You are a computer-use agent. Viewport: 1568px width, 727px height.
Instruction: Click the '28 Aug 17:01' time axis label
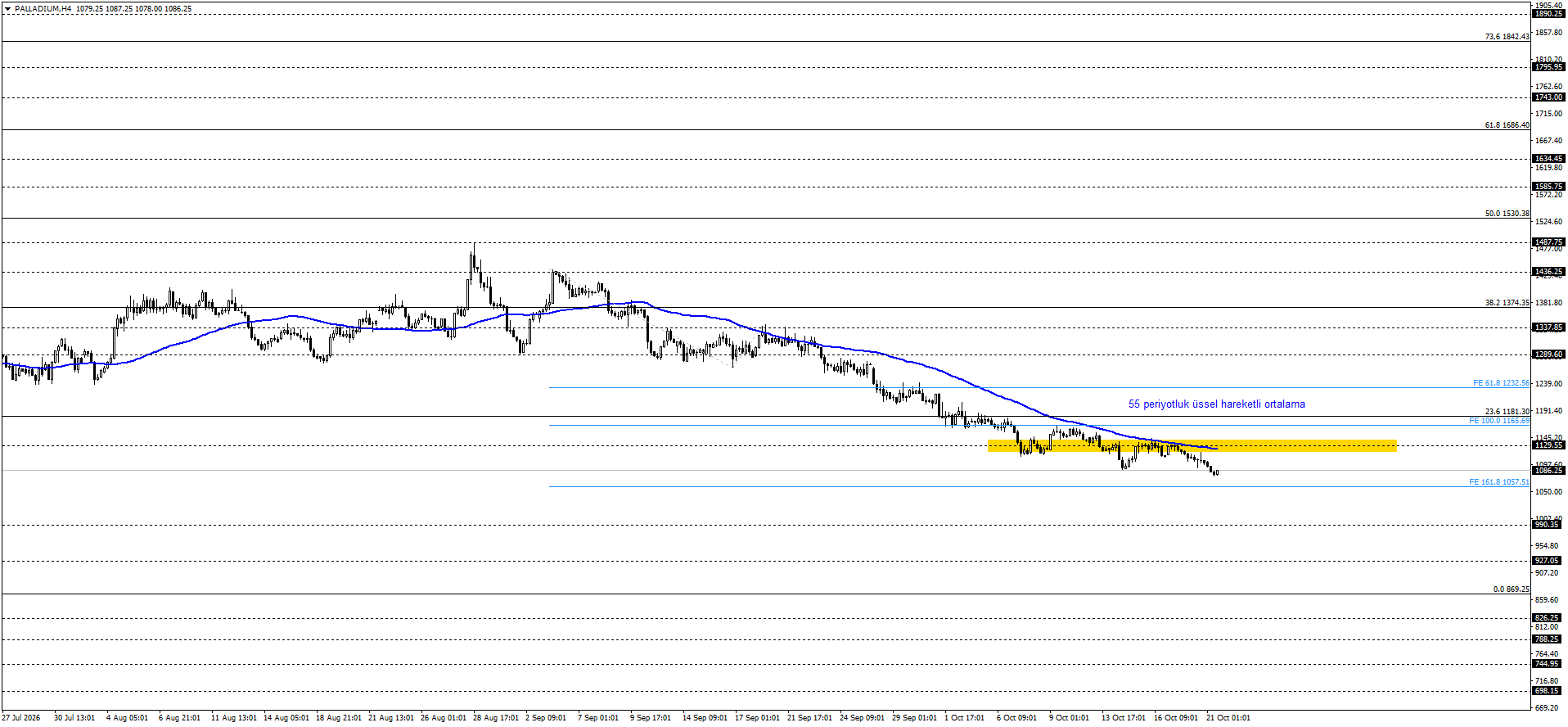(x=496, y=718)
